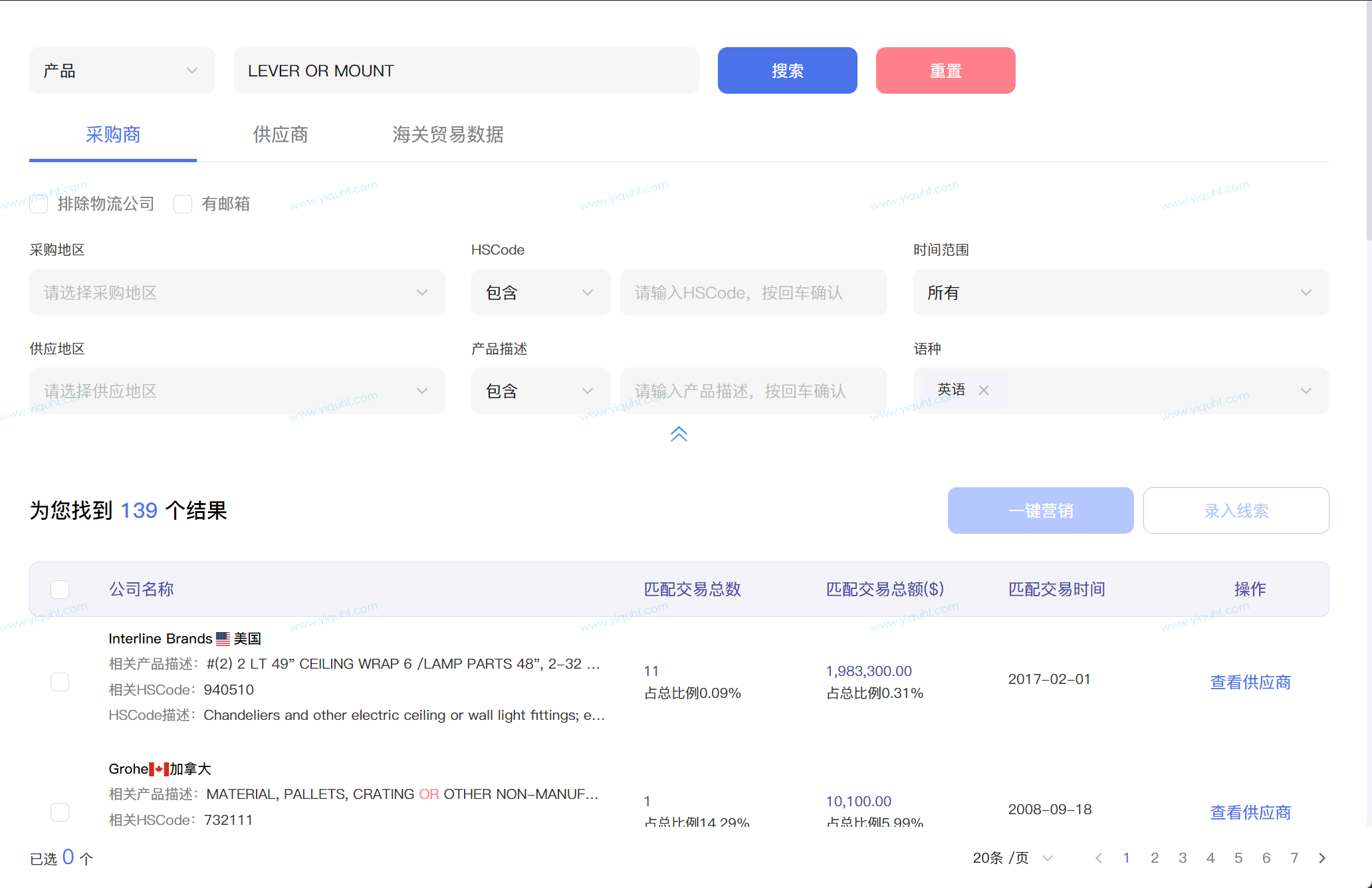Viewport: 1372px width, 888px height.
Task: Open the 产品描述 包含 condition dropdown
Action: tap(540, 391)
